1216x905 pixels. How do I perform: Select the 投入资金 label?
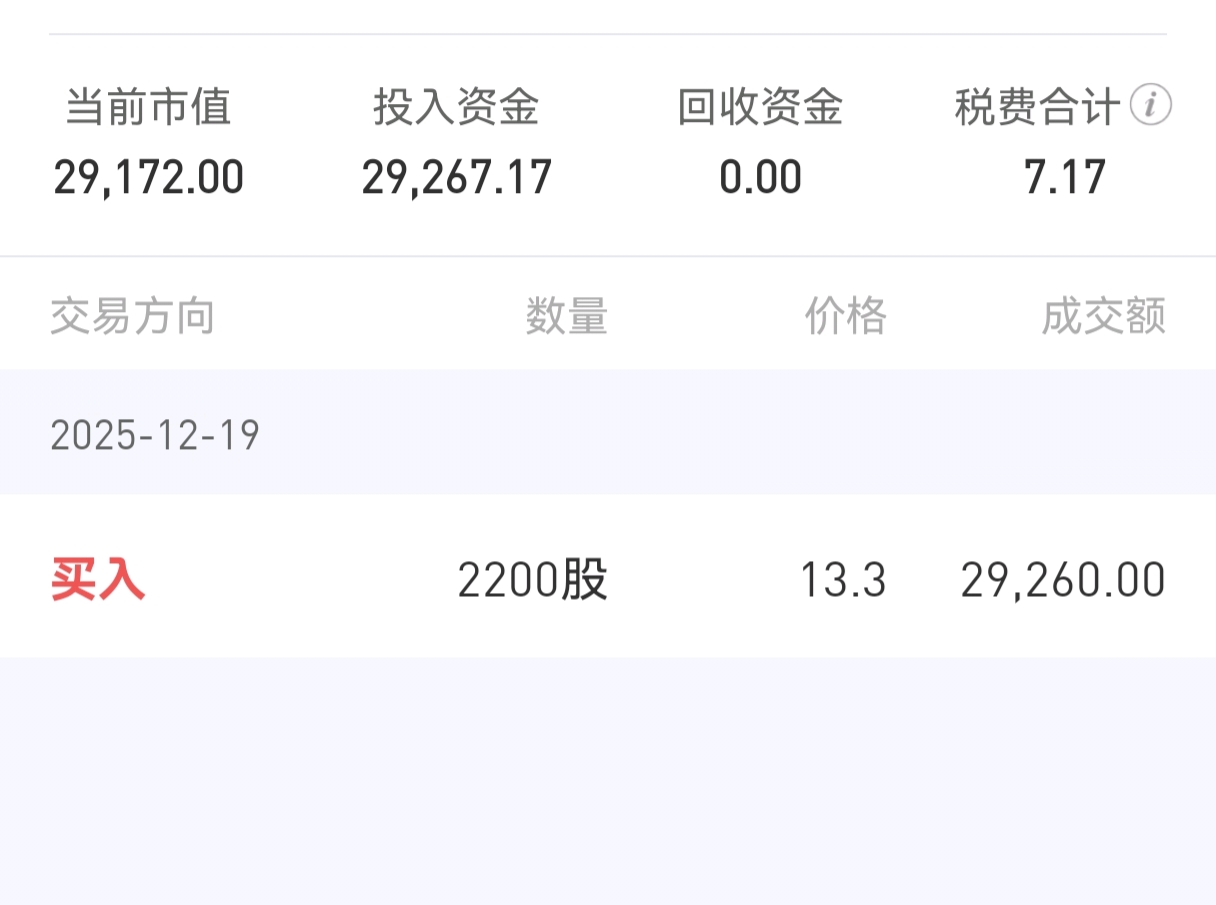coord(457,107)
